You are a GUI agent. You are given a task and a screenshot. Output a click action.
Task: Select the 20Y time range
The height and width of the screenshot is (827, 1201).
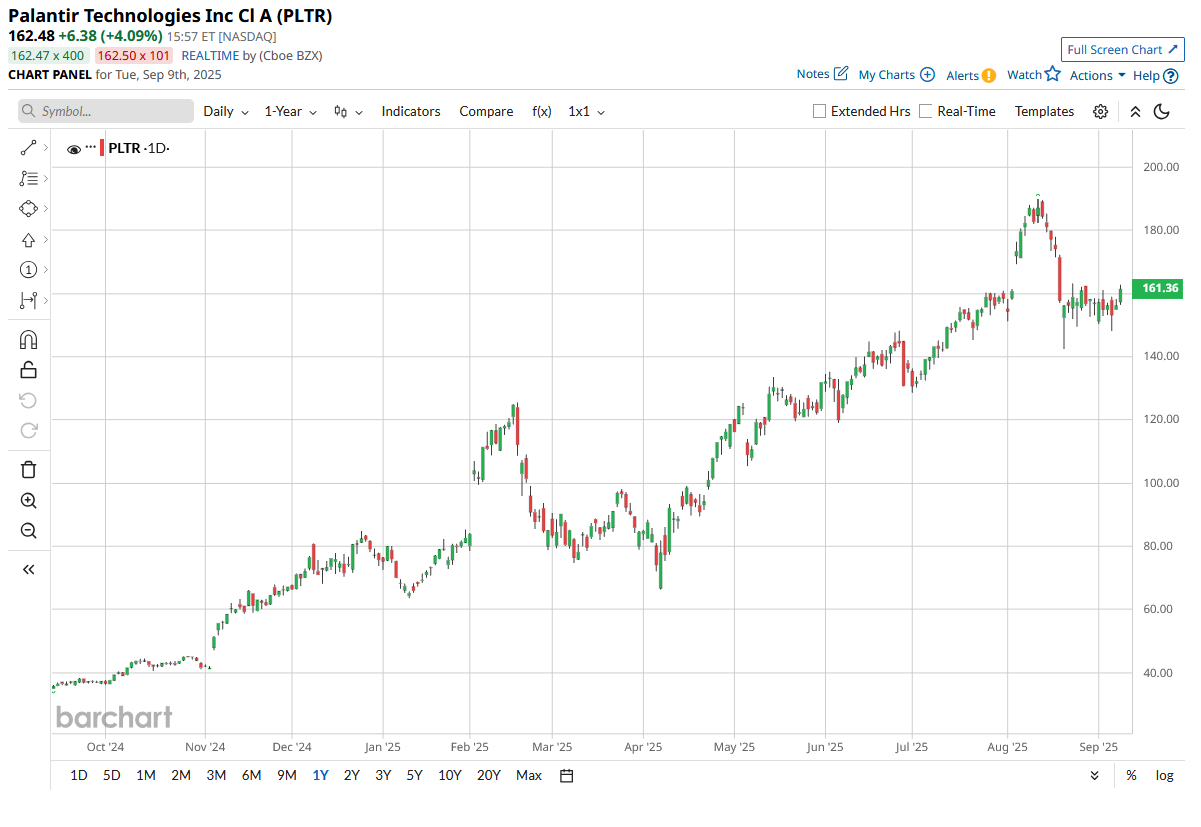(489, 775)
